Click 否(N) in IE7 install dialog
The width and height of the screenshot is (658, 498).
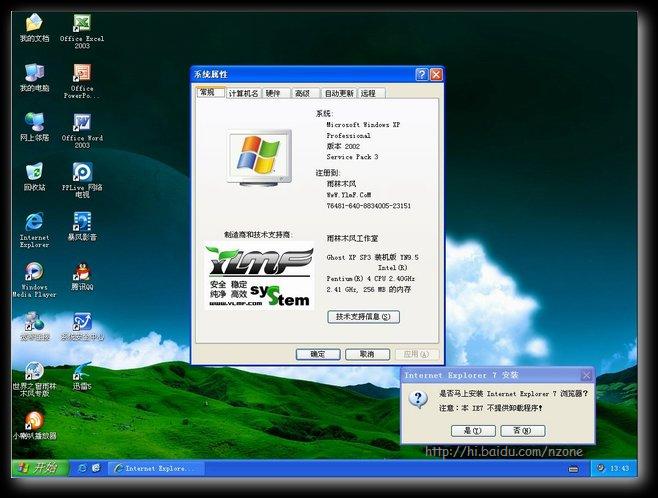click(522, 430)
